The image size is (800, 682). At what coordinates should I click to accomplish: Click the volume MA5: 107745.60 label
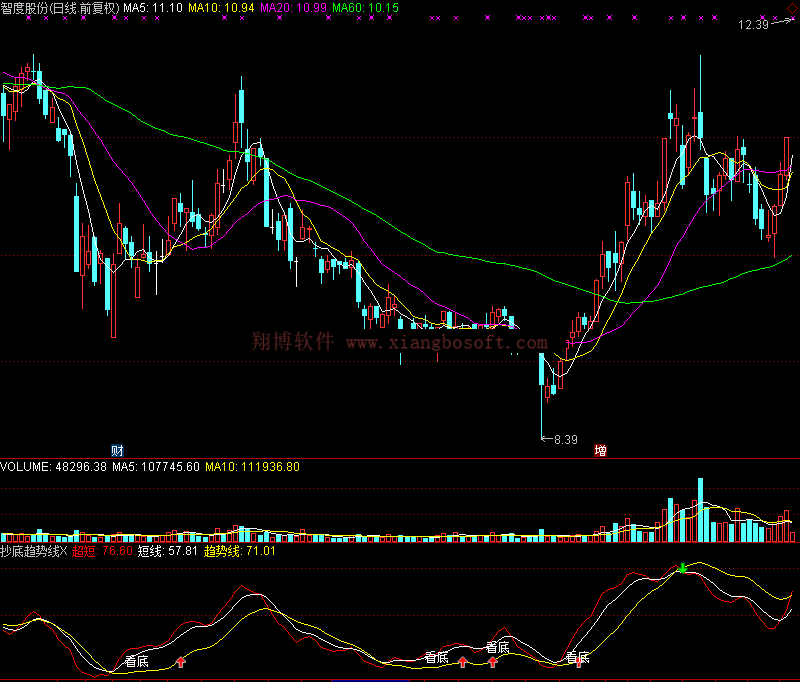156,467
